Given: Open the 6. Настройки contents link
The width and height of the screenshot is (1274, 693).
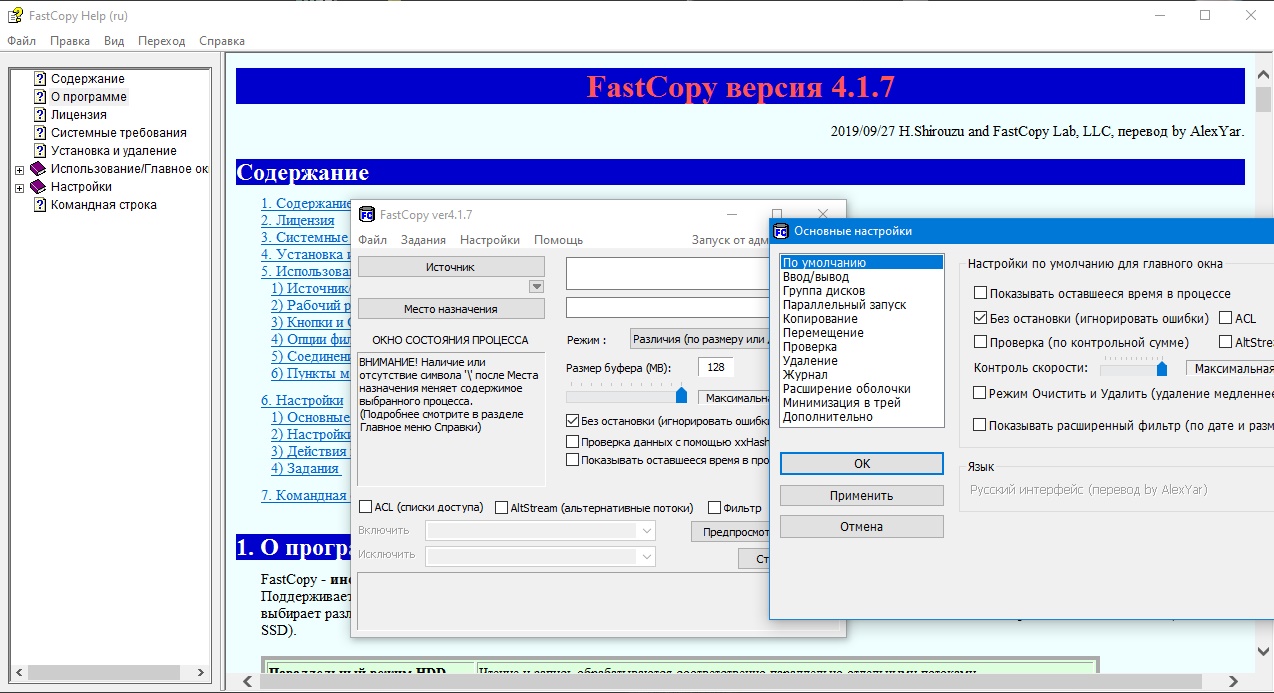Looking at the screenshot, I should (x=302, y=401).
